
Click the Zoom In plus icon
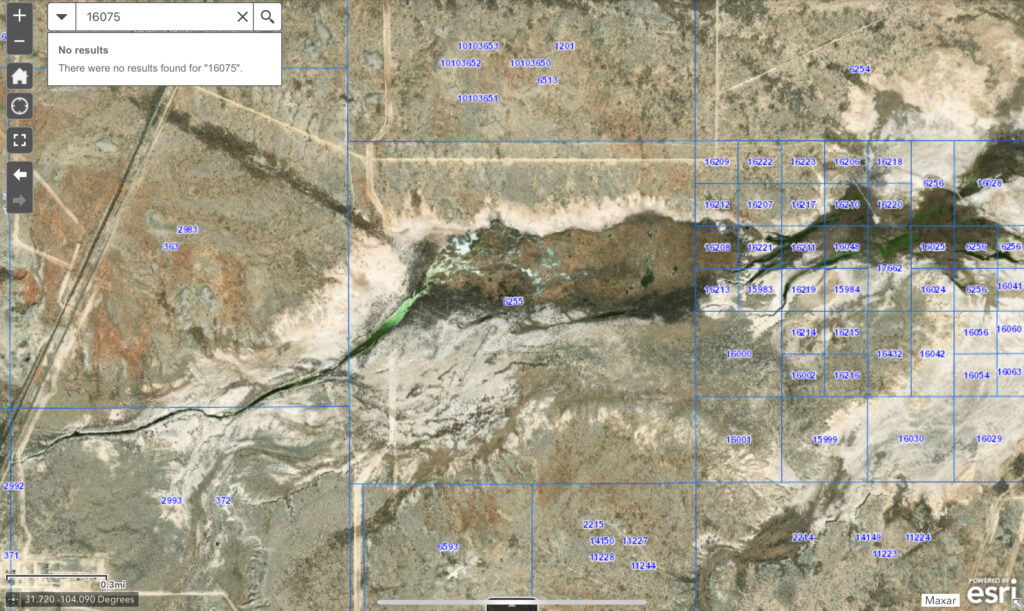point(19,15)
